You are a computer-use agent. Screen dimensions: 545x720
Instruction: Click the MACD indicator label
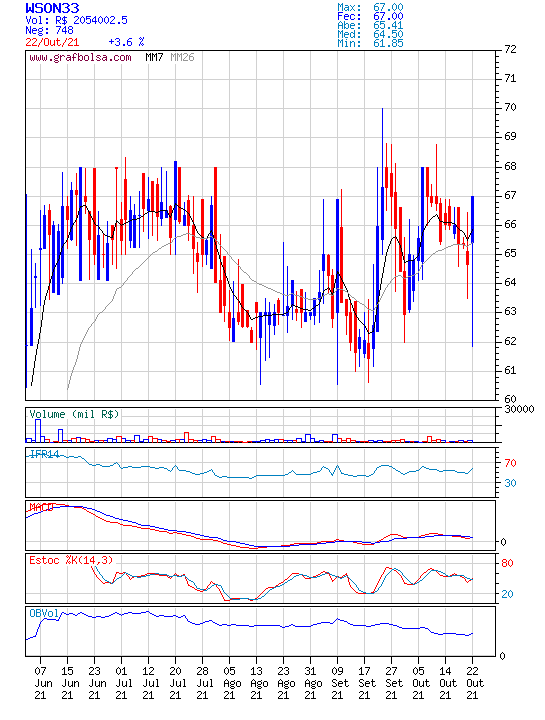[41, 507]
